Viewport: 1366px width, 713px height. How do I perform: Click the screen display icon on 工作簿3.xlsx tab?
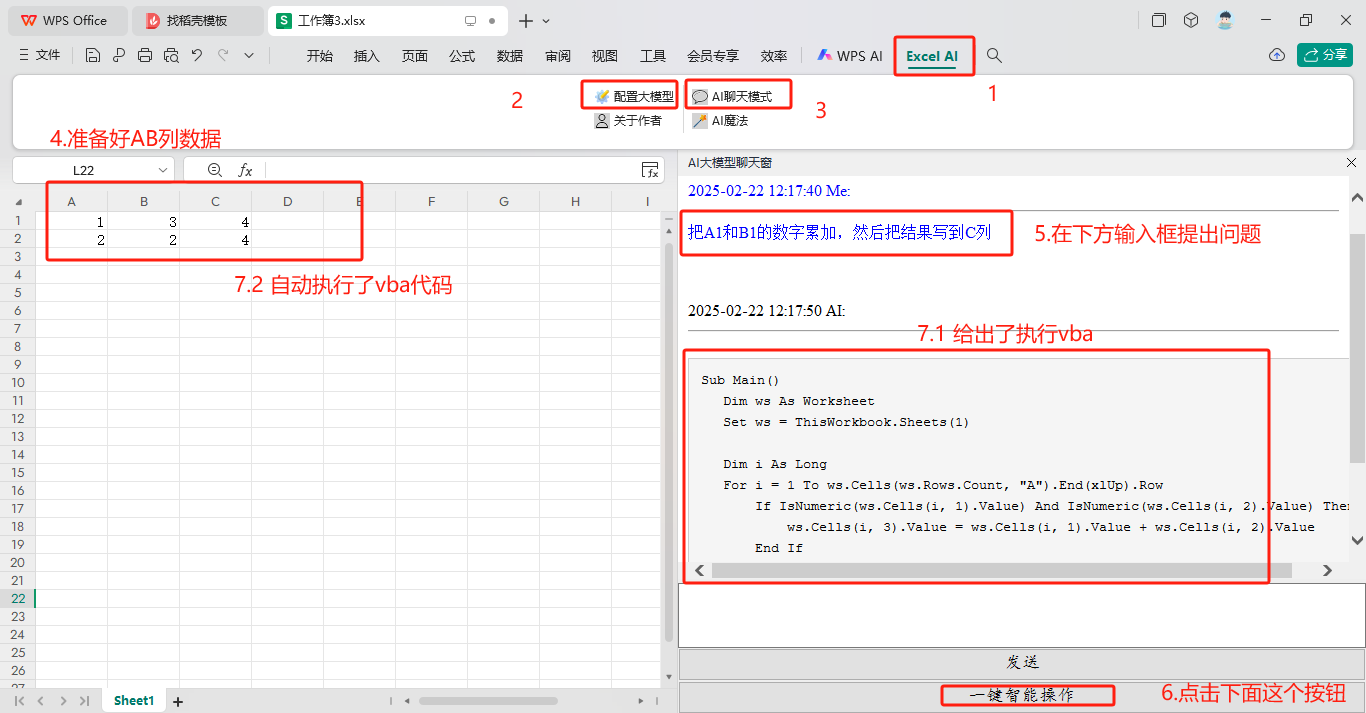471,20
